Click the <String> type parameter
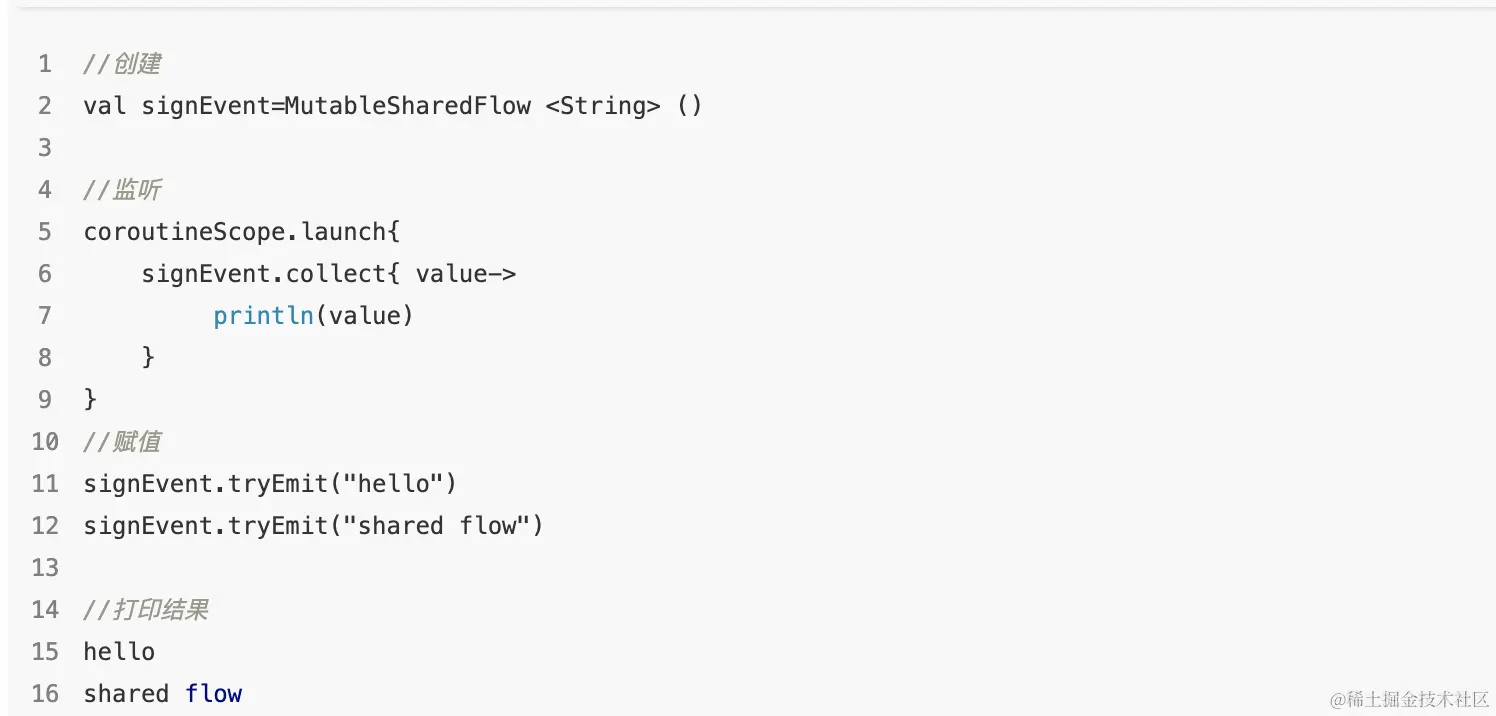 coord(603,106)
